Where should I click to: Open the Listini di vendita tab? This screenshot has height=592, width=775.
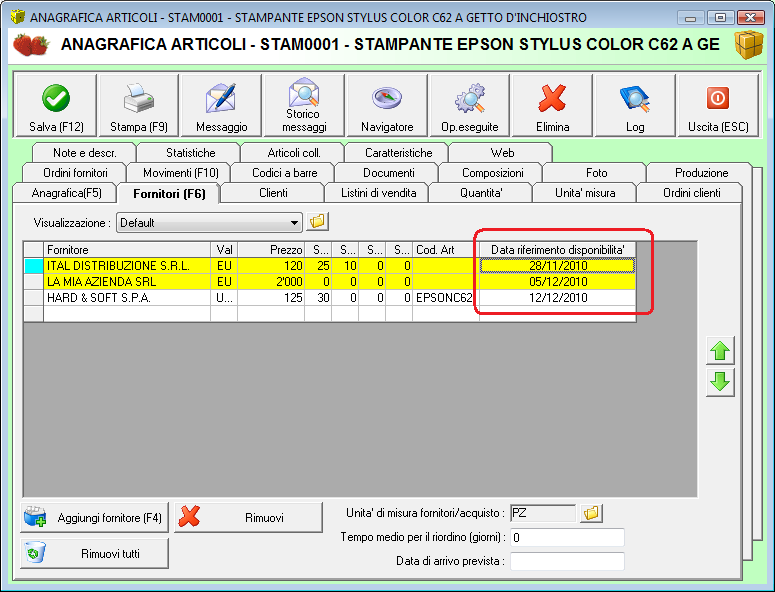pyautogui.click(x=378, y=193)
